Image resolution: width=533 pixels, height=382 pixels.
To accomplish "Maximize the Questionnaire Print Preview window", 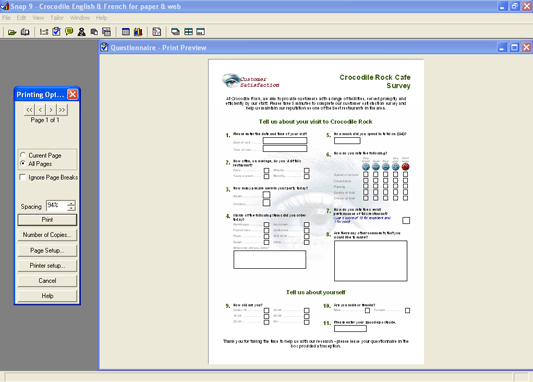I will (x=514, y=47).
